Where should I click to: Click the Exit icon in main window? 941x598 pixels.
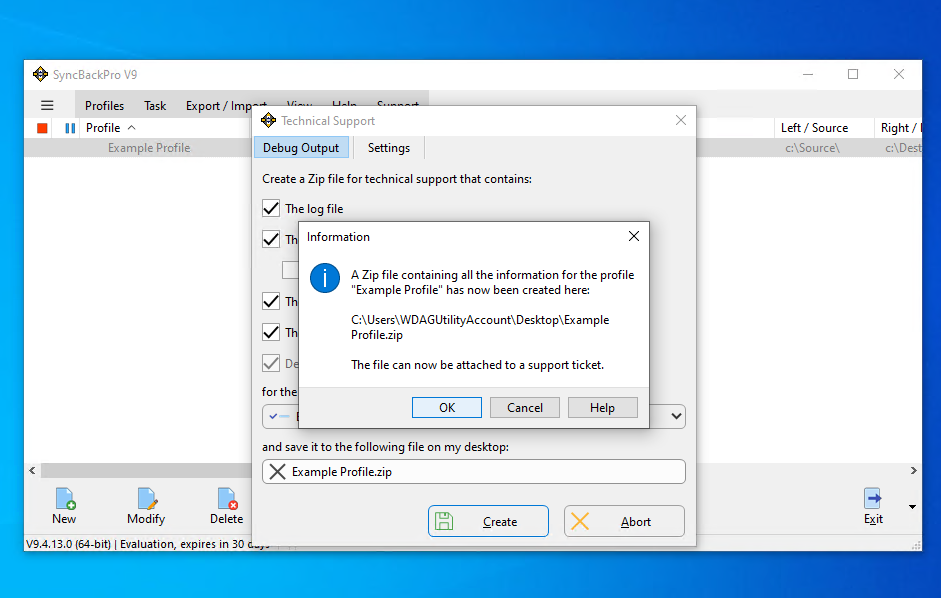[873, 506]
